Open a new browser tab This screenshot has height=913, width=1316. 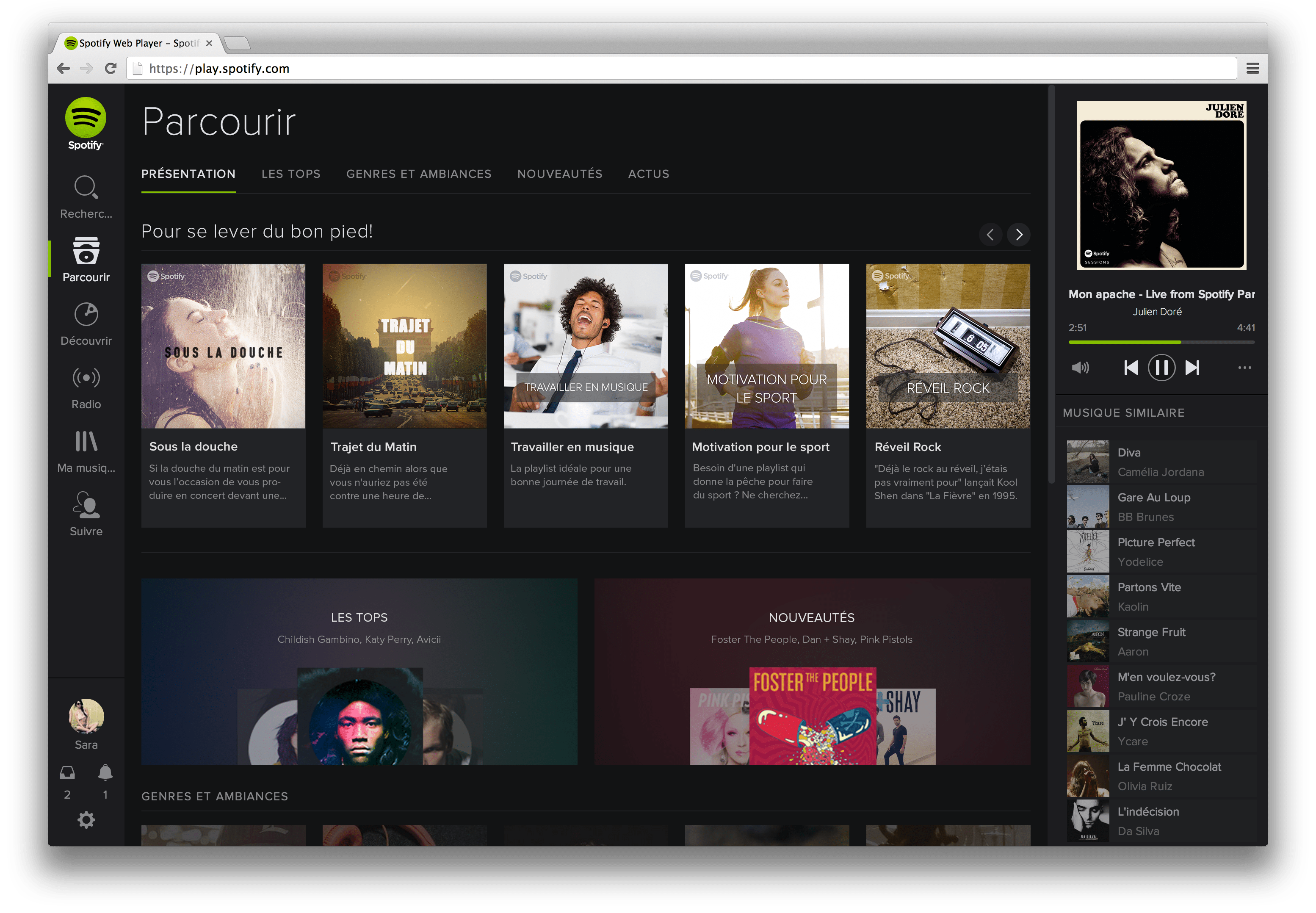click(x=237, y=44)
